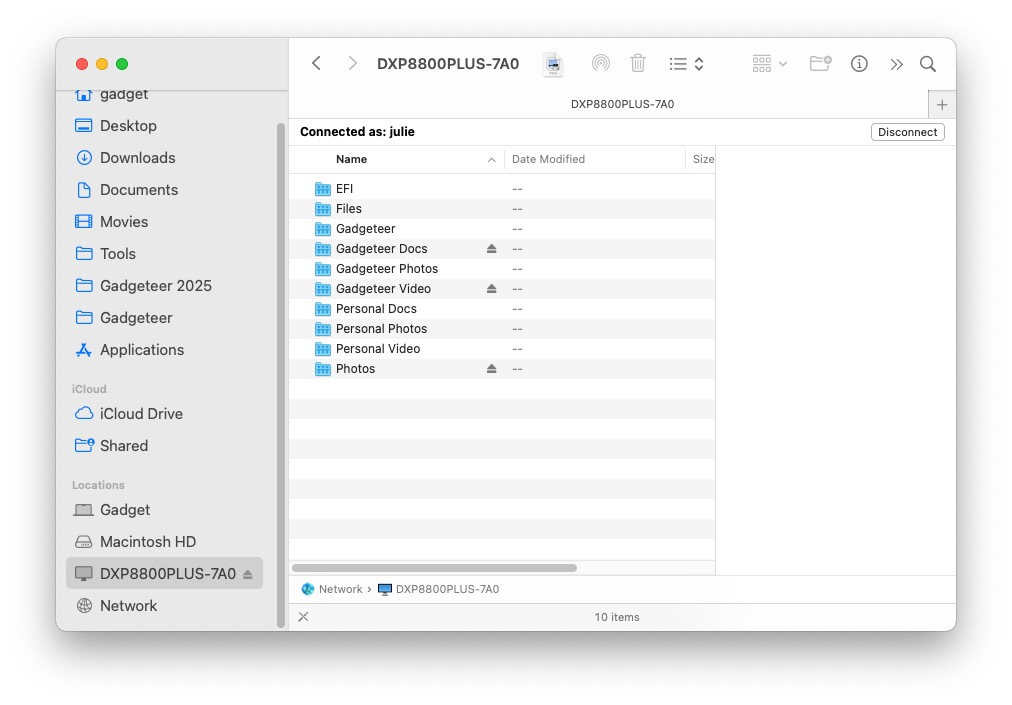
Task: Click the new folder toolbar icon
Action: [820, 63]
